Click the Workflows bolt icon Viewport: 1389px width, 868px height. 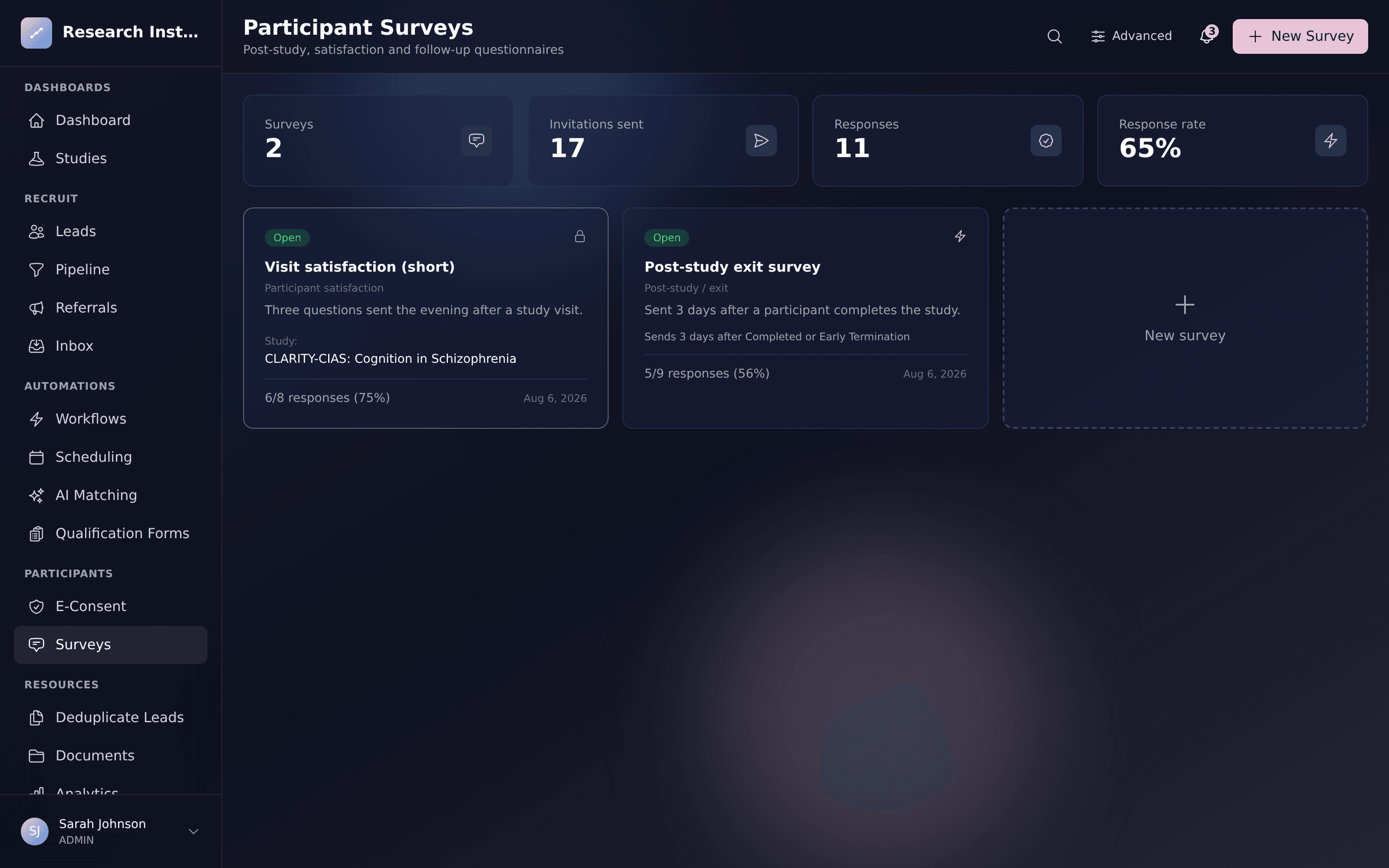pyautogui.click(x=36, y=419)
